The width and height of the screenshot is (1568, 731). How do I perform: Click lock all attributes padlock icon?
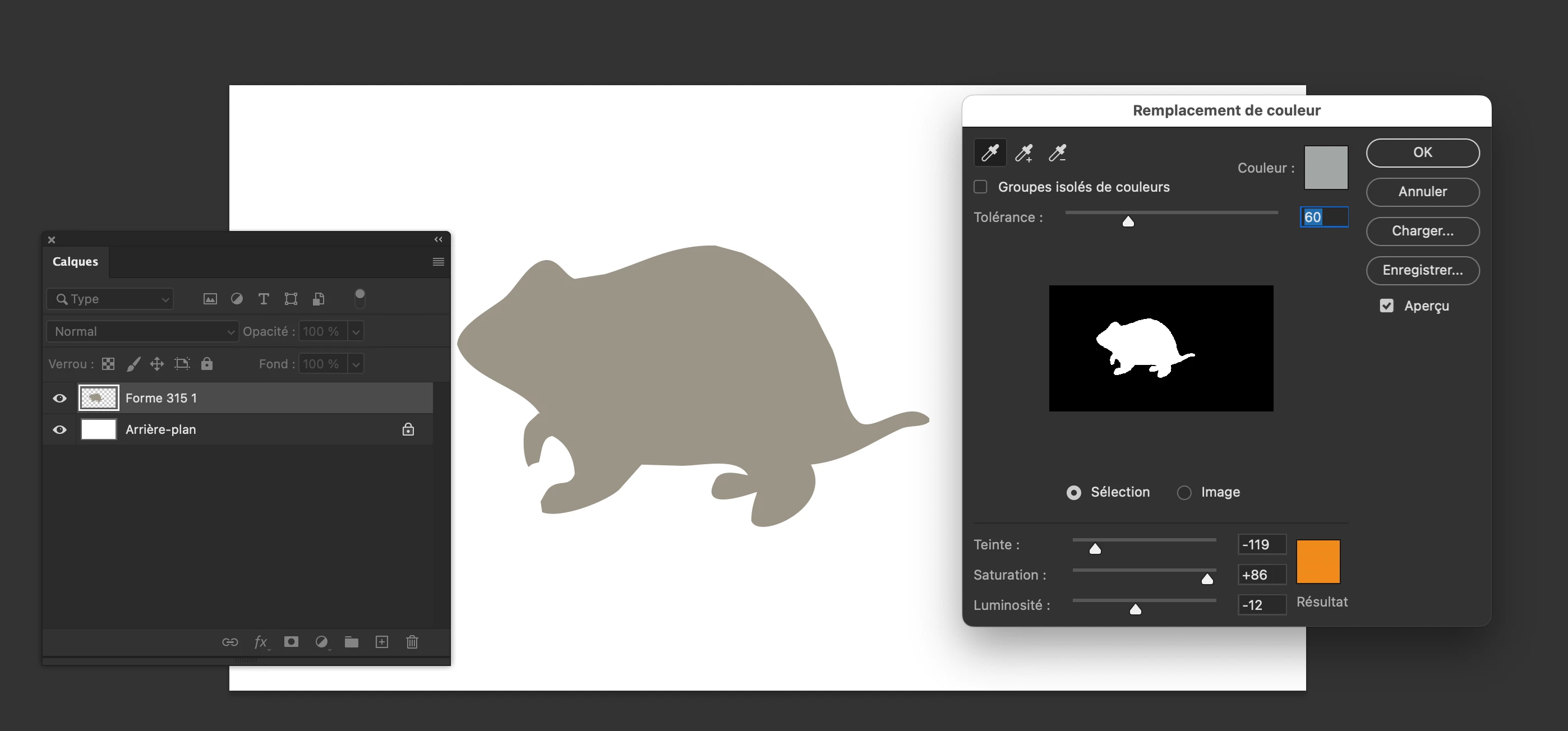(x=207, y=364)
